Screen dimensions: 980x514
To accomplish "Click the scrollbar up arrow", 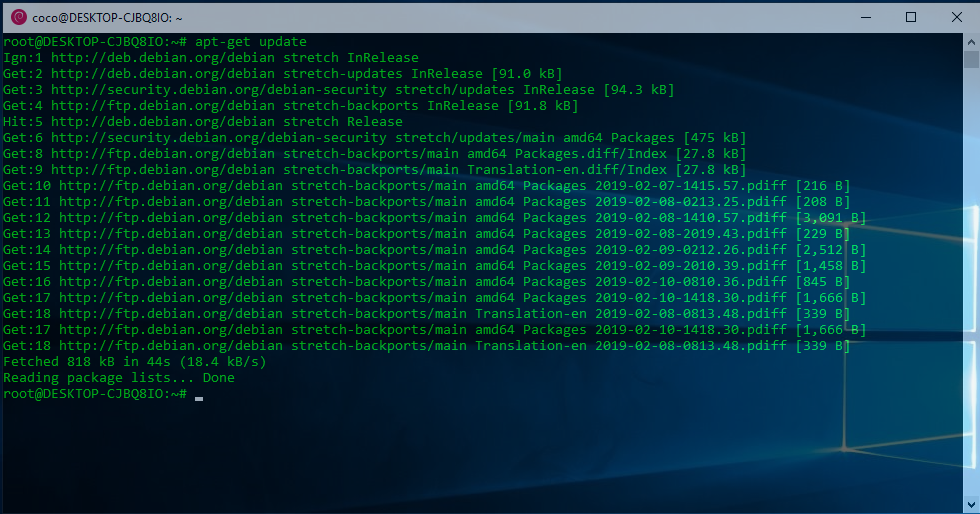I will 971,43.
